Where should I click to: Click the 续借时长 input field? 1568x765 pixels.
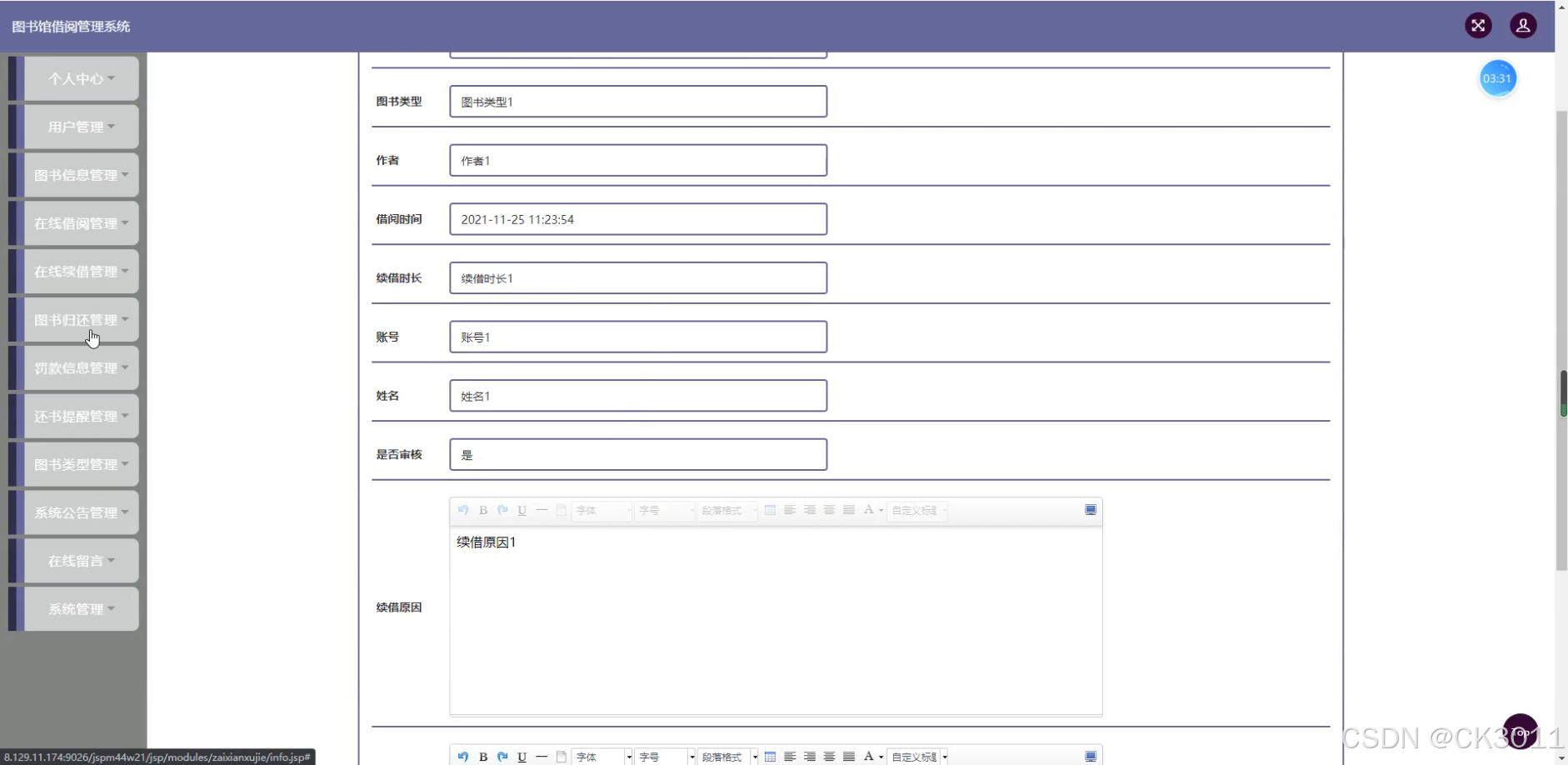tap(638, 278)
